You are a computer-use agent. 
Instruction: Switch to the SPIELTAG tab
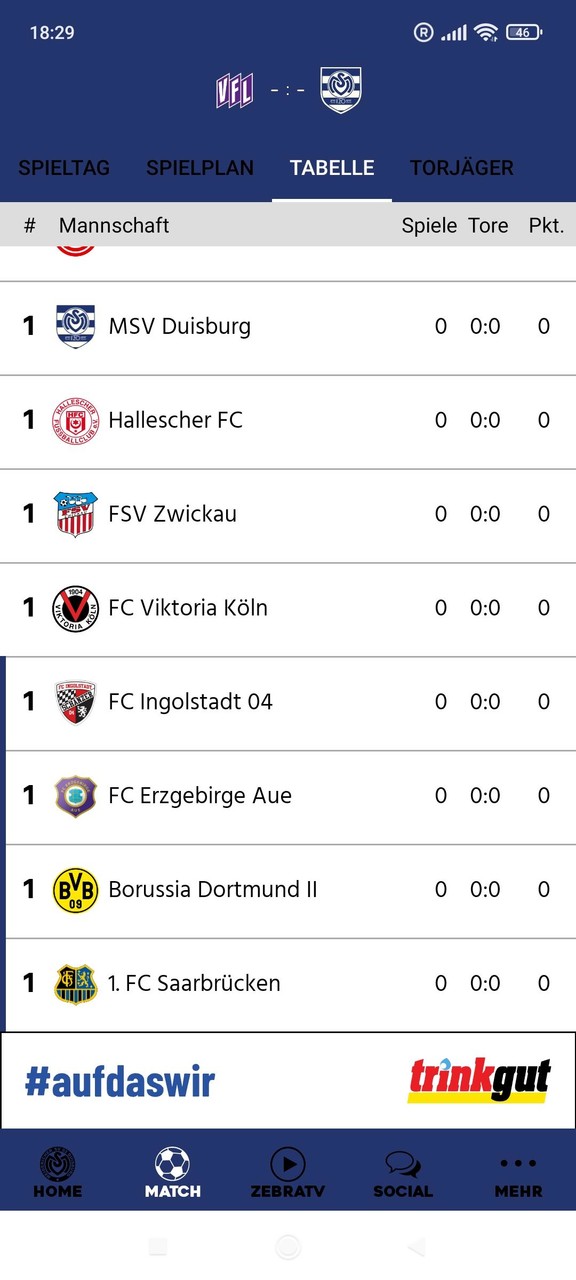click(x=63, y=168)
